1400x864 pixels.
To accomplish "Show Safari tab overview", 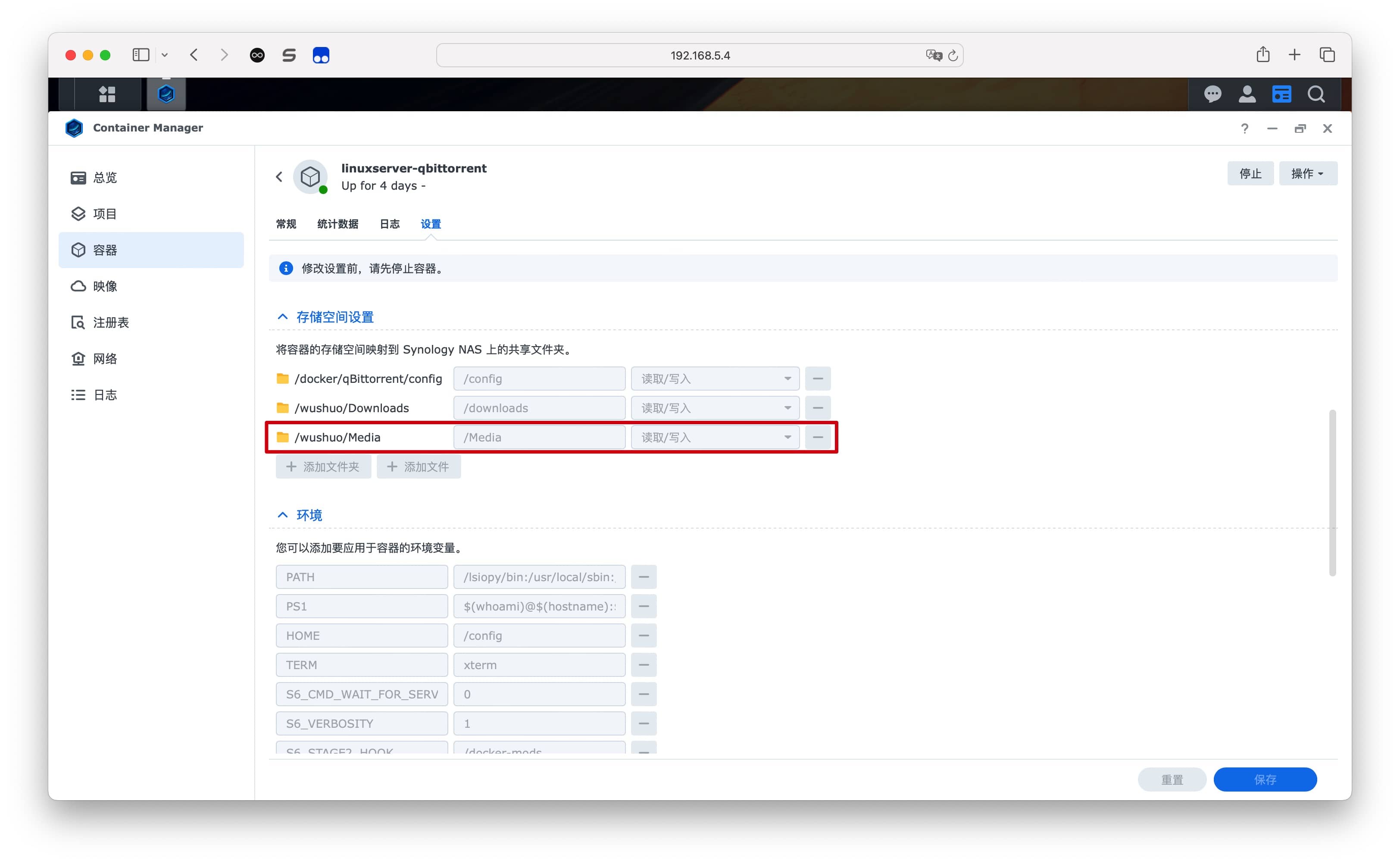I will (x=1327, y=55).
